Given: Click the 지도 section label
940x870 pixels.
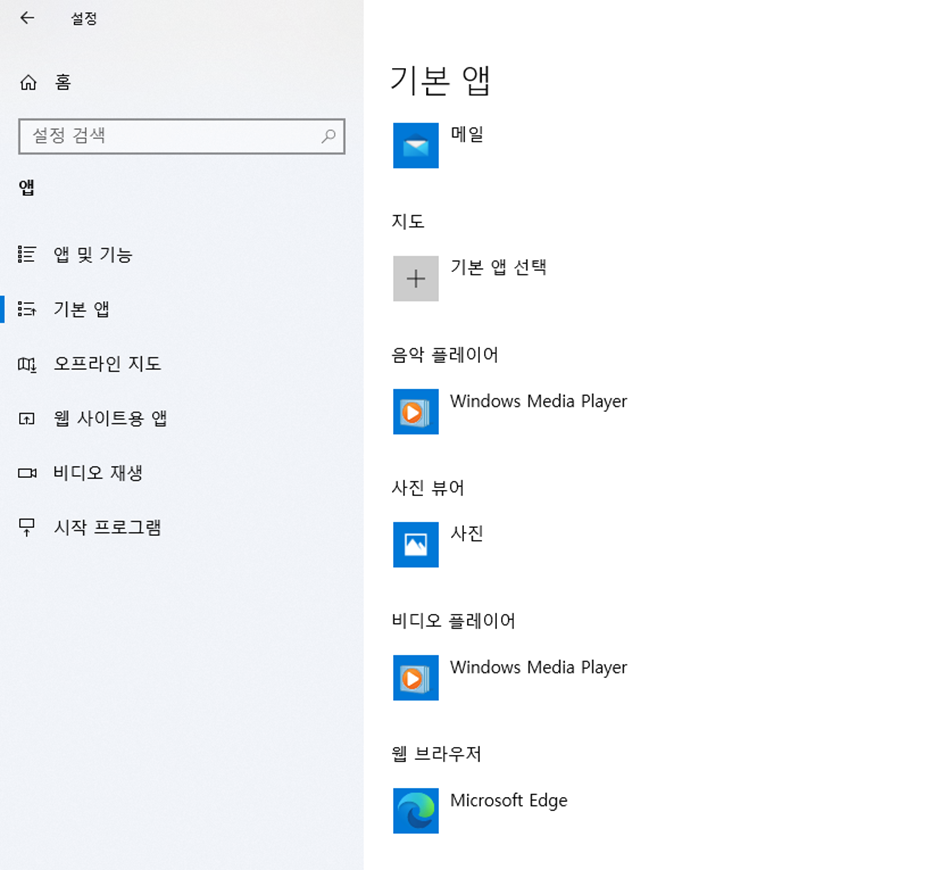Looking at the screenshot, I should point(408,222).
